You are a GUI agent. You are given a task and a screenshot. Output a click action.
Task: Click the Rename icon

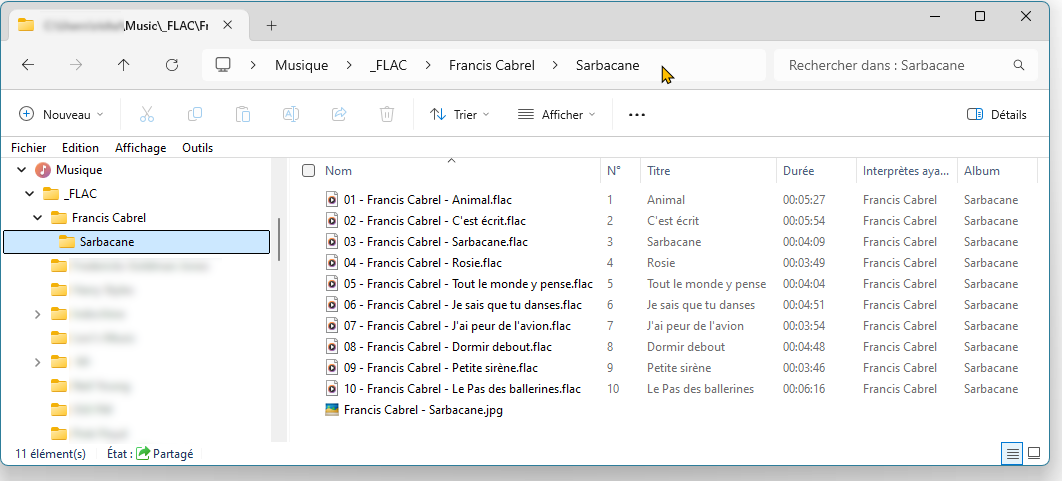(x=291, y=114)
